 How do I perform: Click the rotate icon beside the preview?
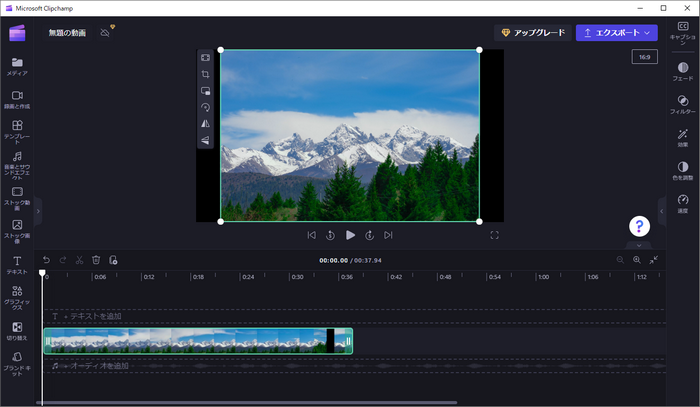[205, 107]
